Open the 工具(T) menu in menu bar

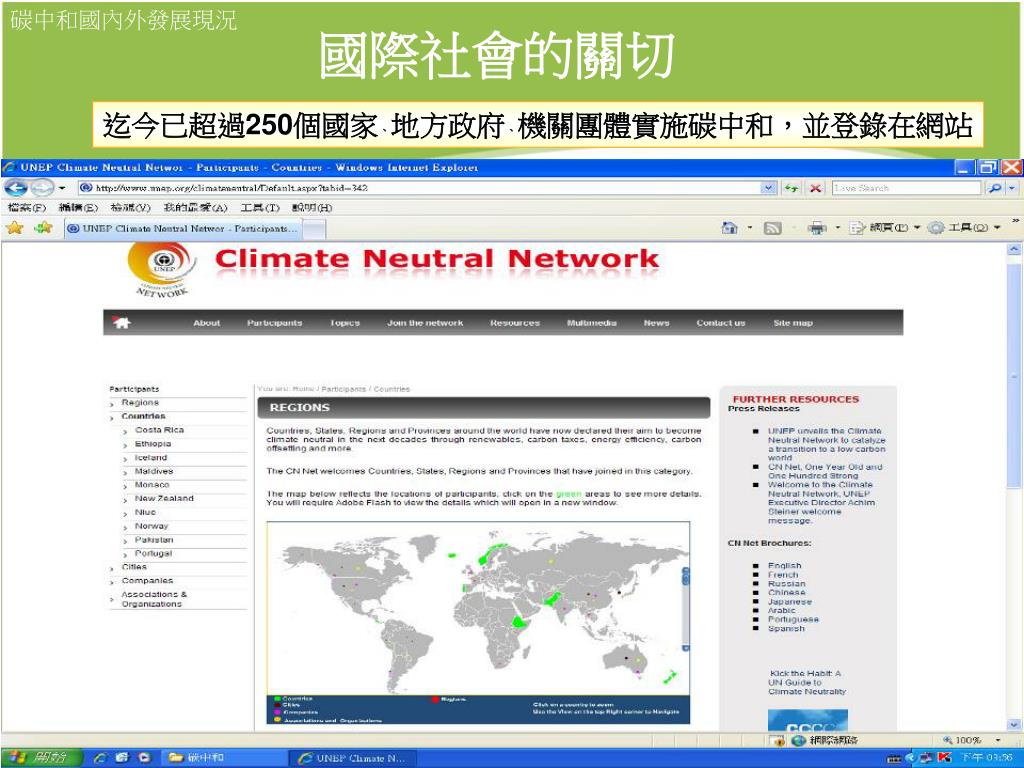tap(260, 208)
